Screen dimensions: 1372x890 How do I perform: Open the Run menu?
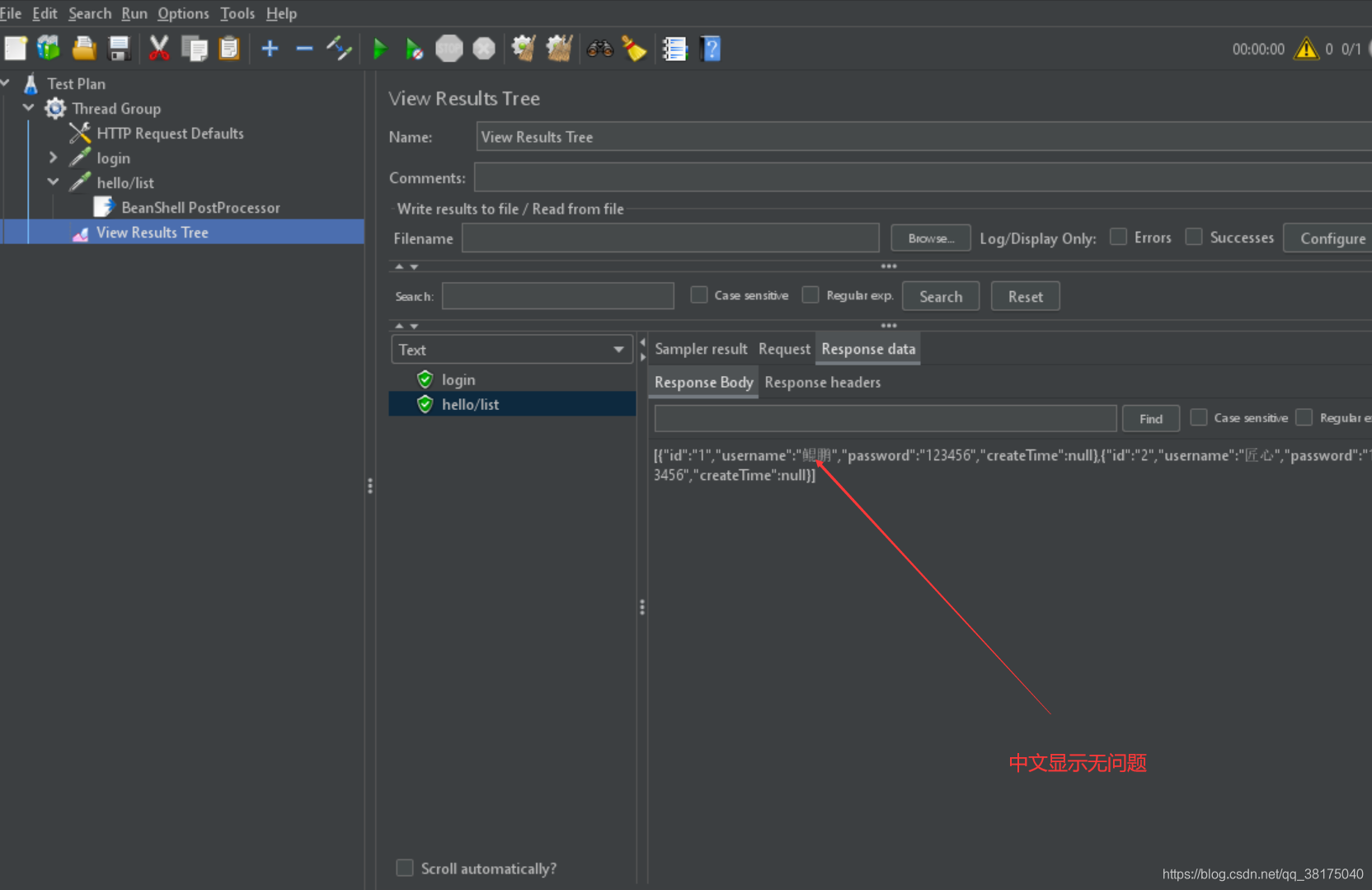(134, 13)
